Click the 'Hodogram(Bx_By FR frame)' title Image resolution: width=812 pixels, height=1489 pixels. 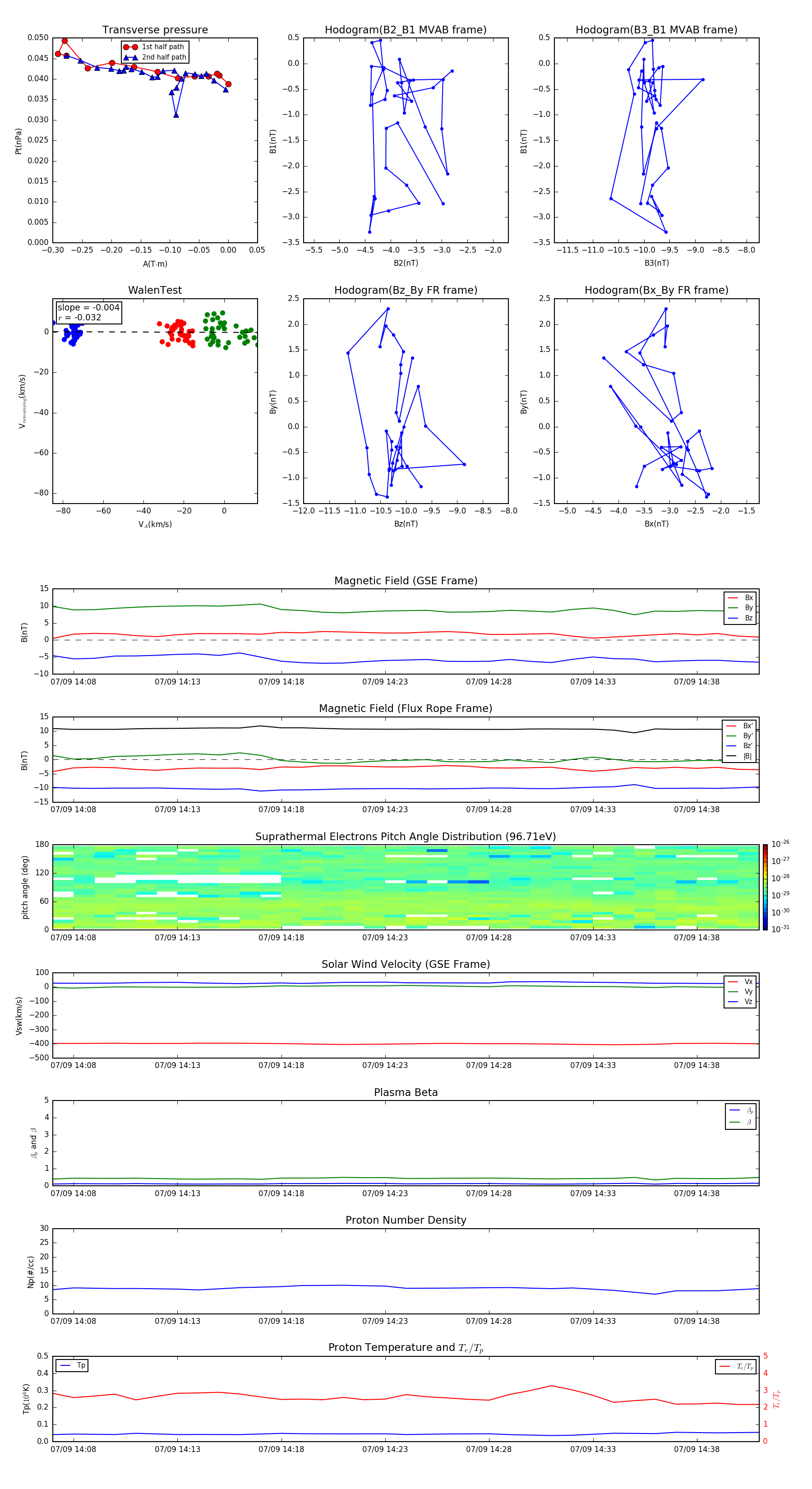[x=656, y=290]
